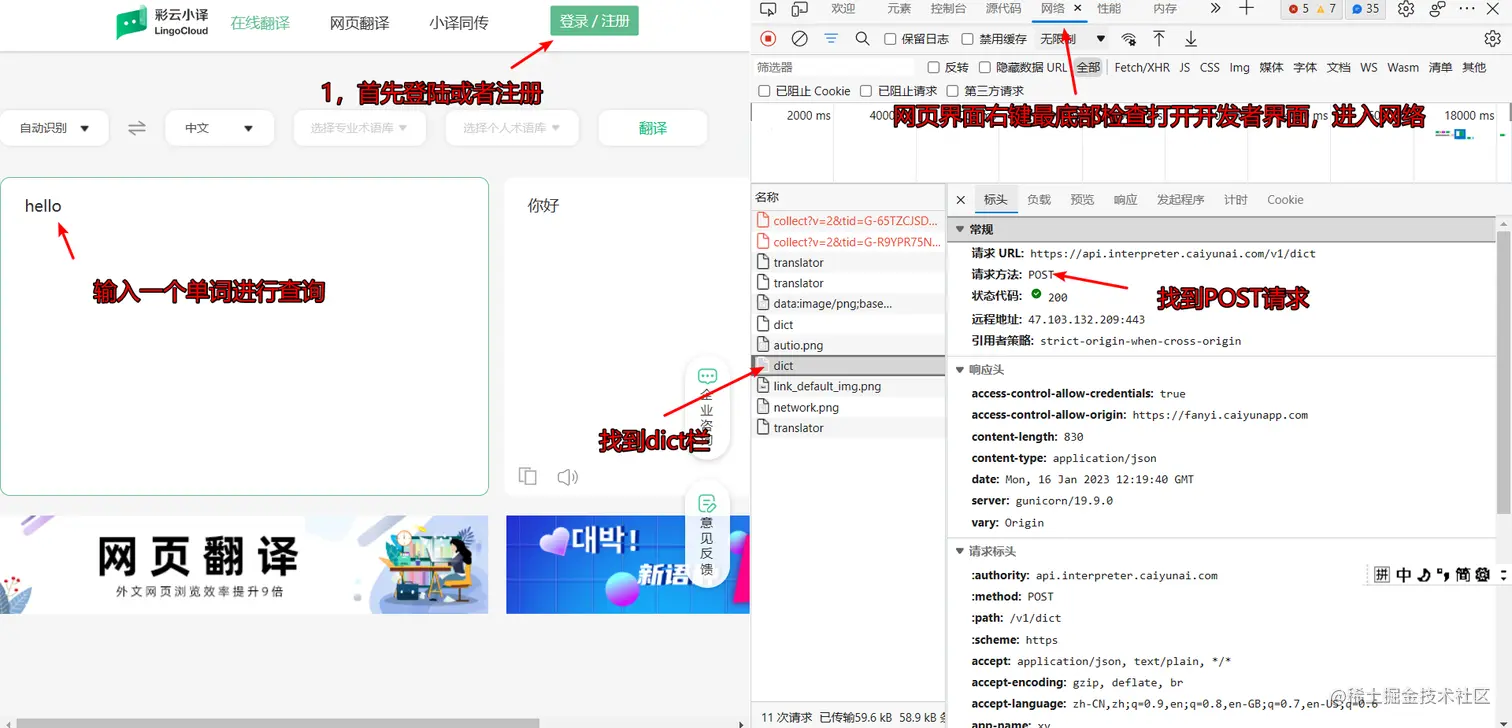Import a HAR file with the up arrow
Image resolution: width=1512 pixels, height=728 pixels.
1159,39
